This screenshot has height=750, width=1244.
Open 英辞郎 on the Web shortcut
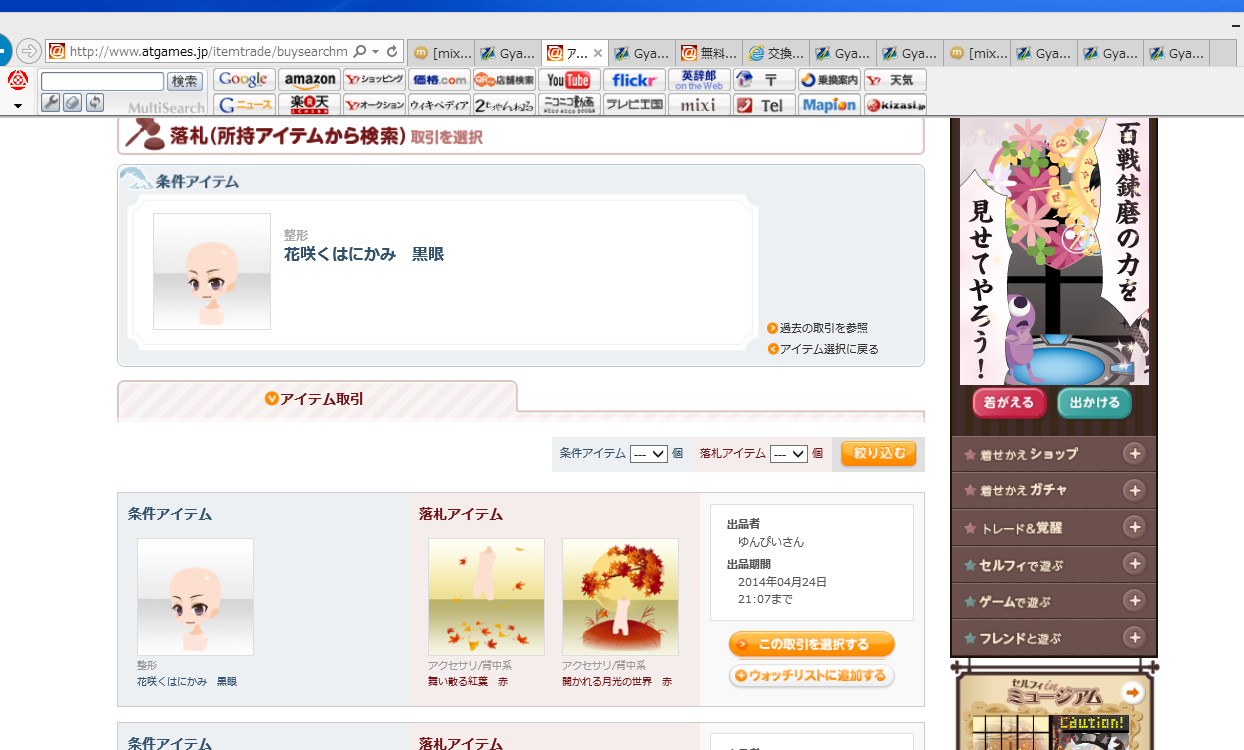click(699, 80)
